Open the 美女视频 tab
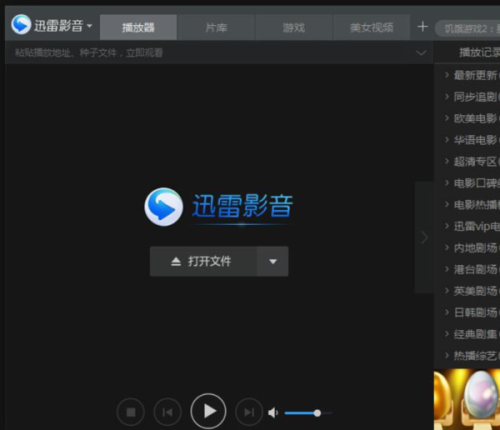 [x=371, y=27]
